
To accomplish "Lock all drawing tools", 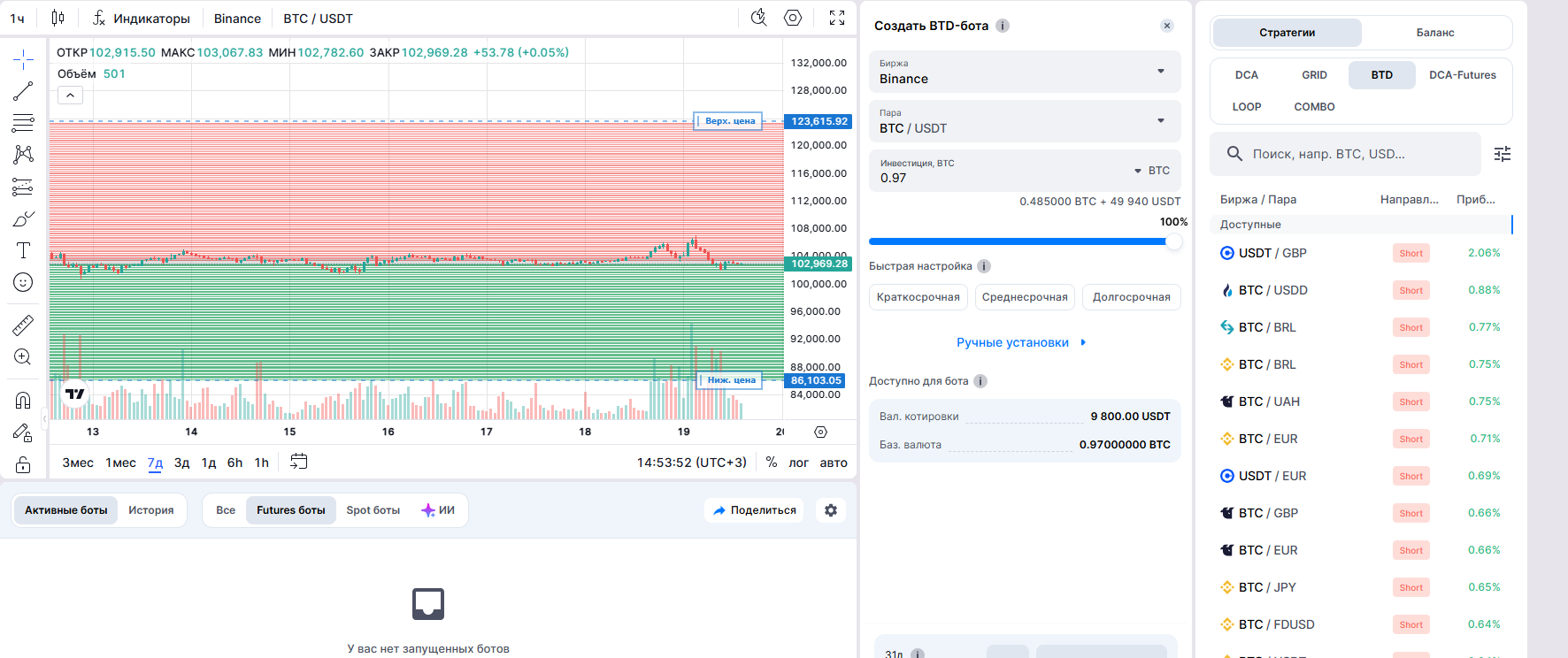I will (23, 464).
